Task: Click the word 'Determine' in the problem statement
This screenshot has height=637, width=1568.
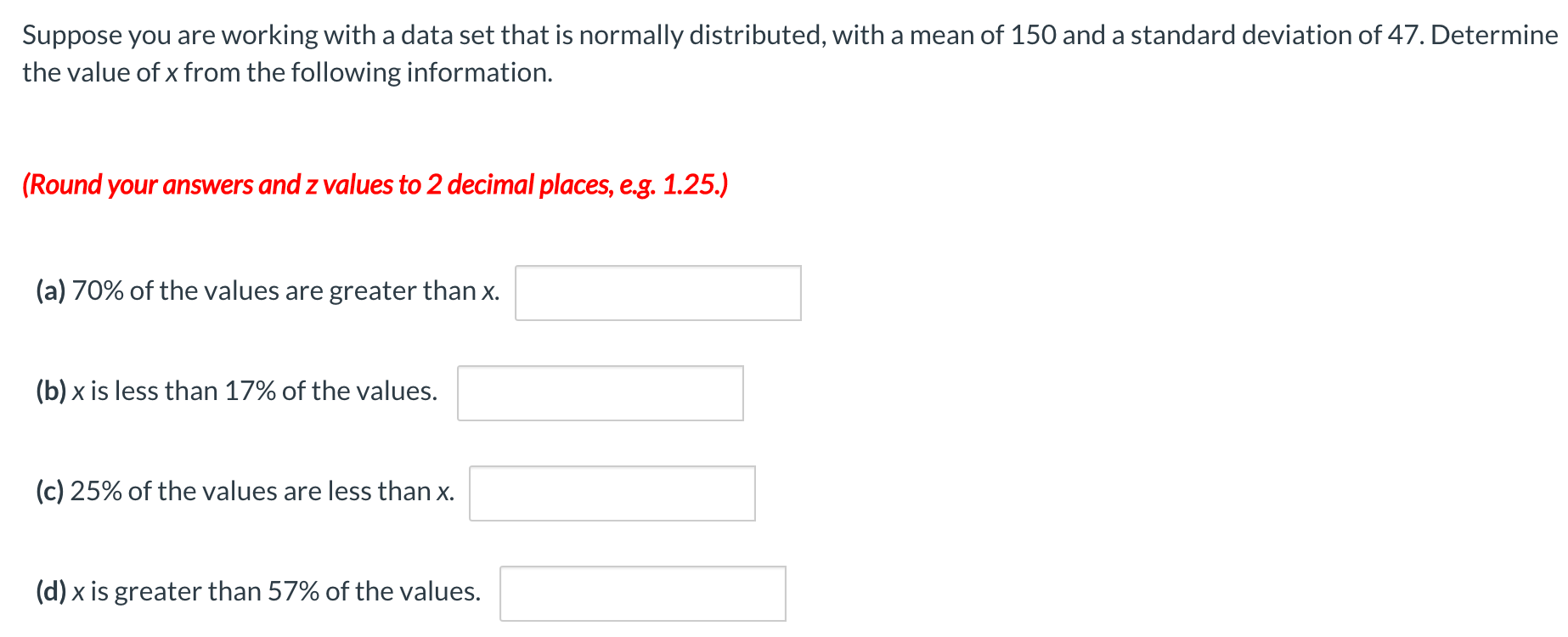Action: pos(1494,35)
